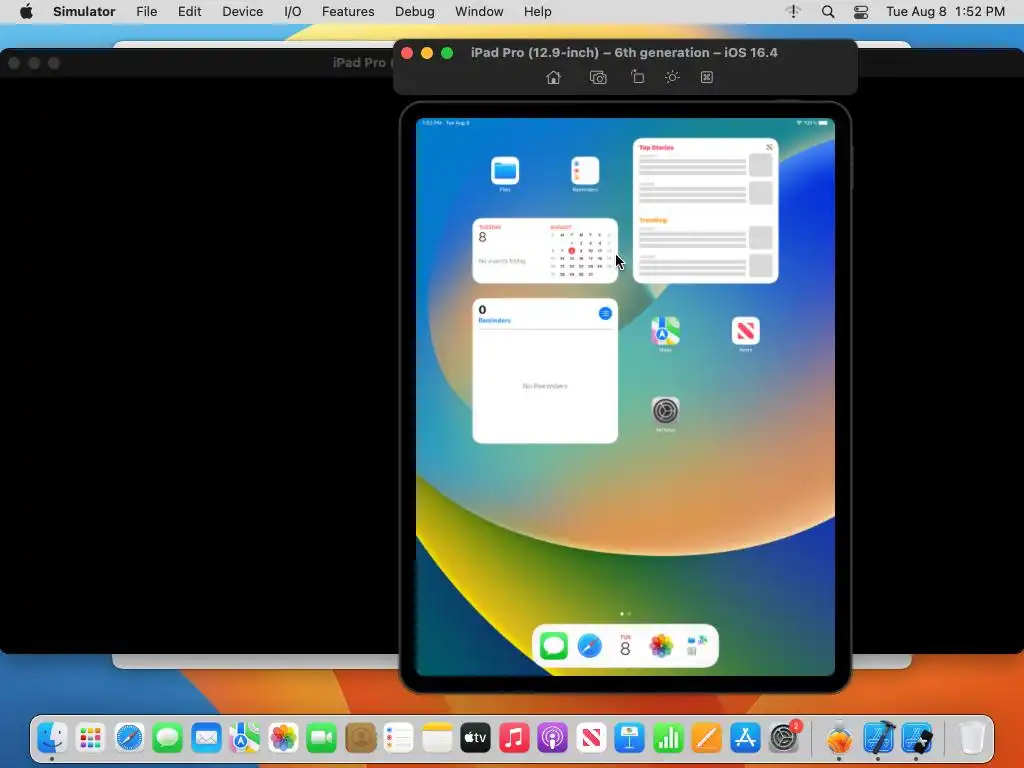Screen dimensions: 1024x768
Task: Open the News app on the iPad home screen
Action: pyautogui.click(x=745, y=330)
